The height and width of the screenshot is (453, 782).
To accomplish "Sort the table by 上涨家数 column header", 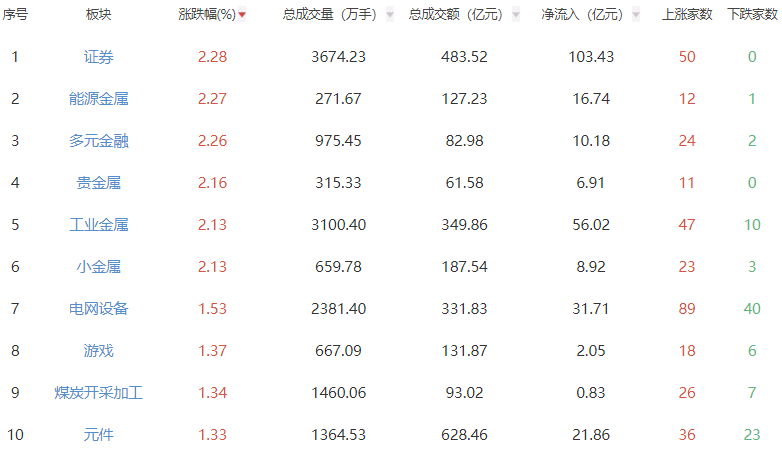I will coord(687,15).
